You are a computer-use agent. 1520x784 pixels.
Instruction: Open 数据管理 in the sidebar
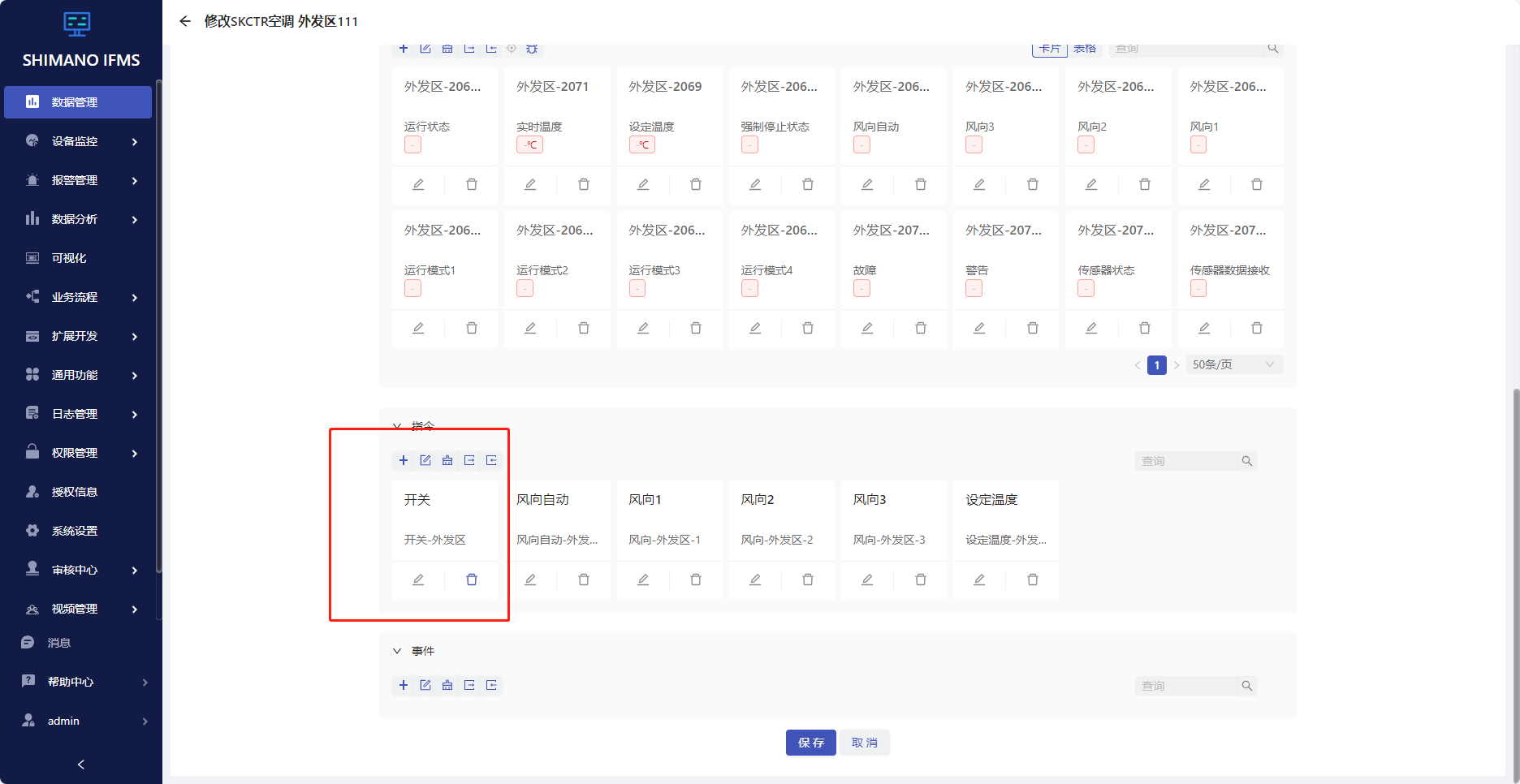(x=78, y=102)
